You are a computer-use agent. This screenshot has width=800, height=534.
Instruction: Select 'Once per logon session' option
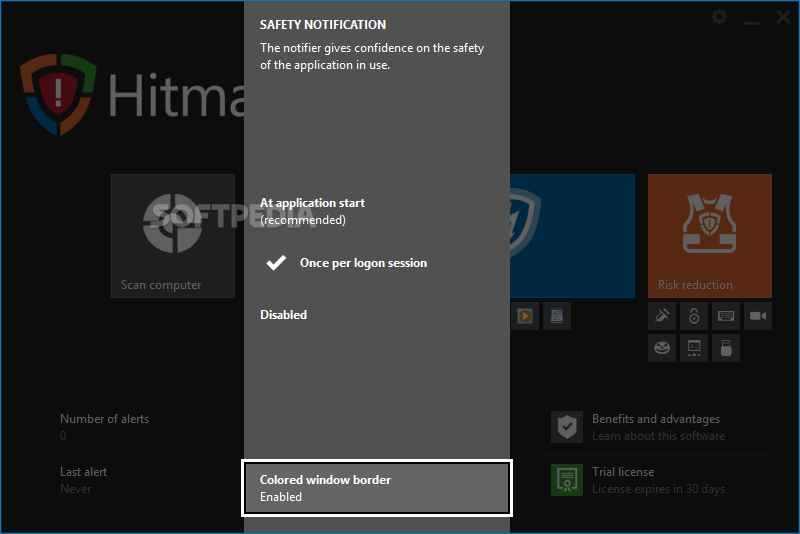pyautogui.click(x=363, y=263)
